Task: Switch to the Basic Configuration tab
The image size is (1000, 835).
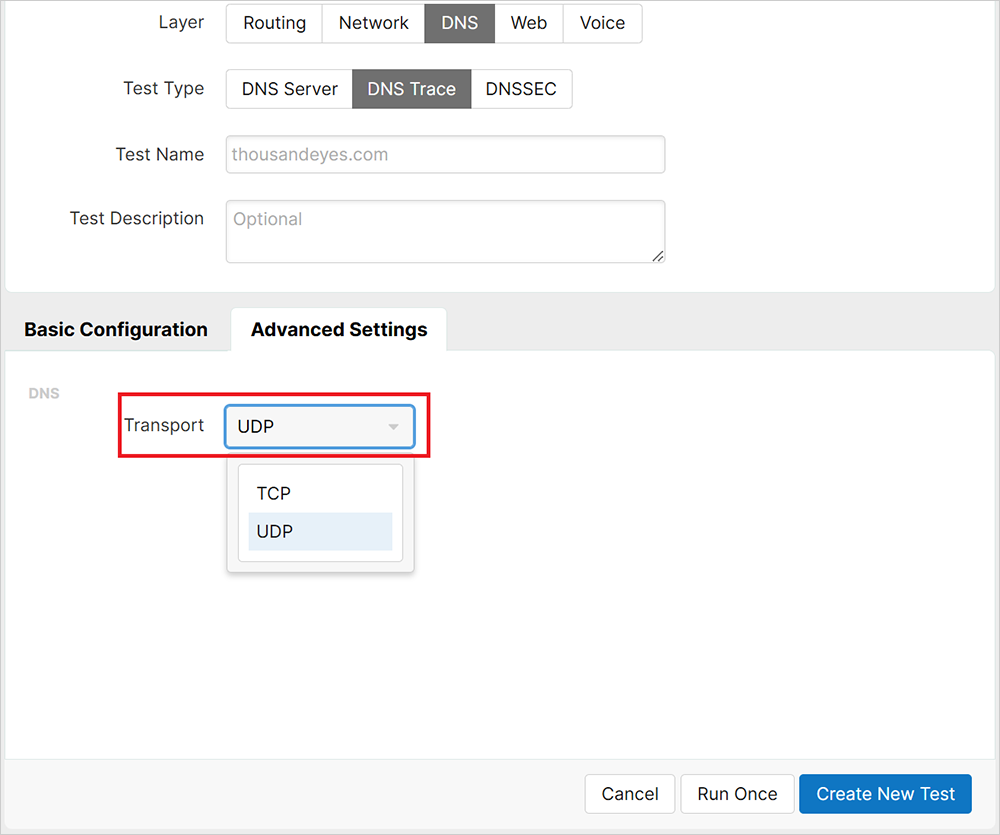Action: [116, 330]
